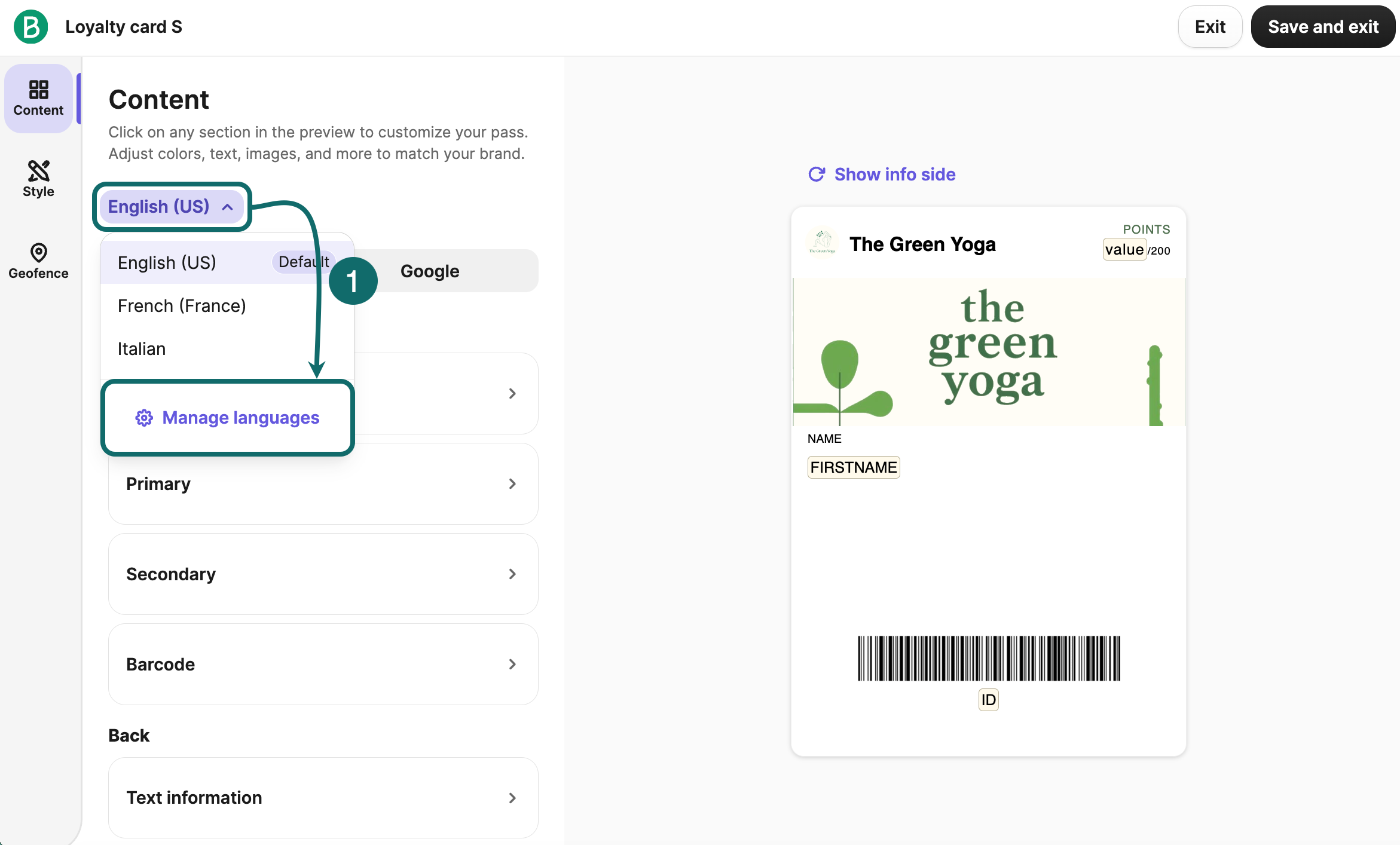Expand the Text information section
The image size is (1400, 845).
pos(323,798)
